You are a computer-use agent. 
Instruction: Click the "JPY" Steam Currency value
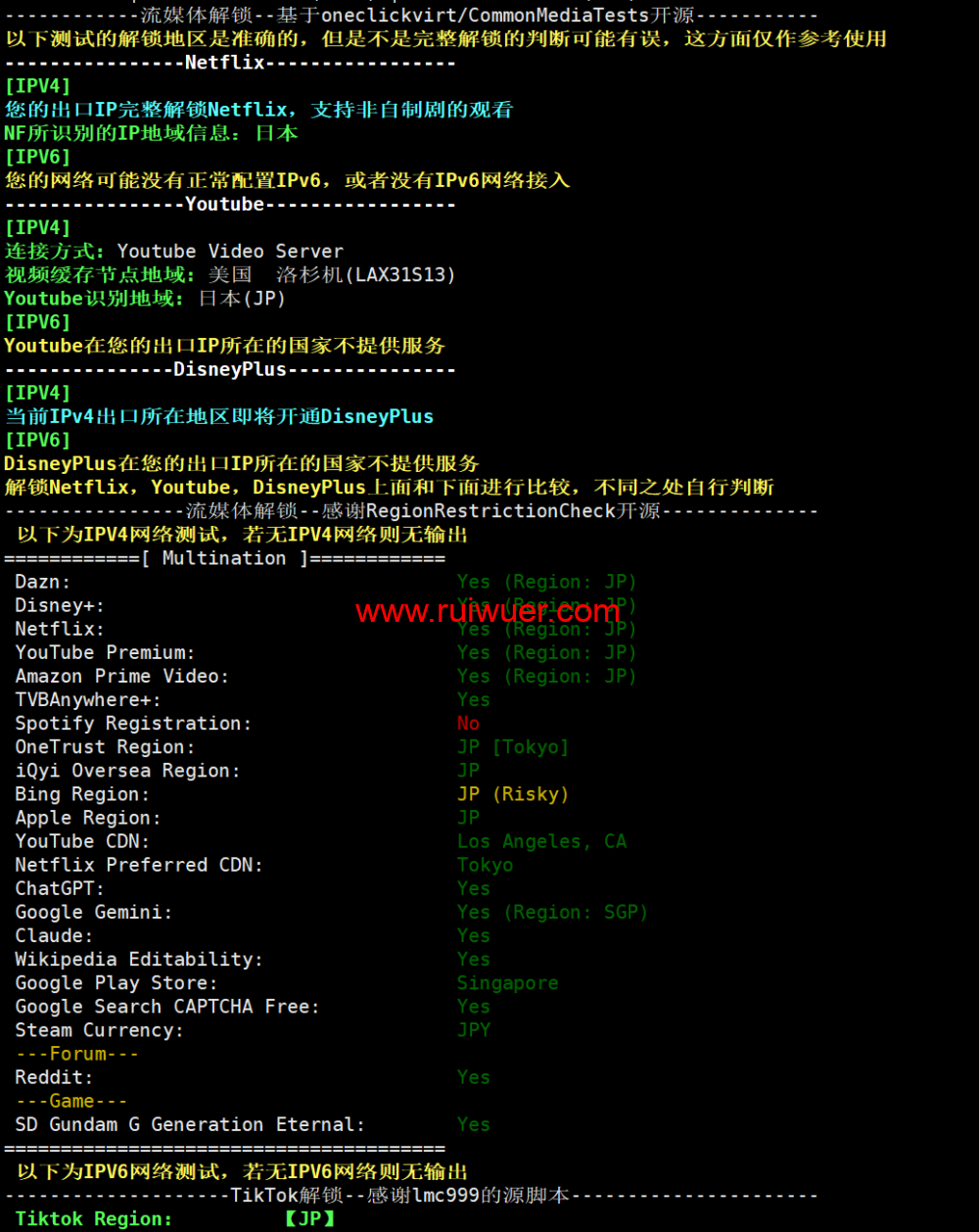474,1030
